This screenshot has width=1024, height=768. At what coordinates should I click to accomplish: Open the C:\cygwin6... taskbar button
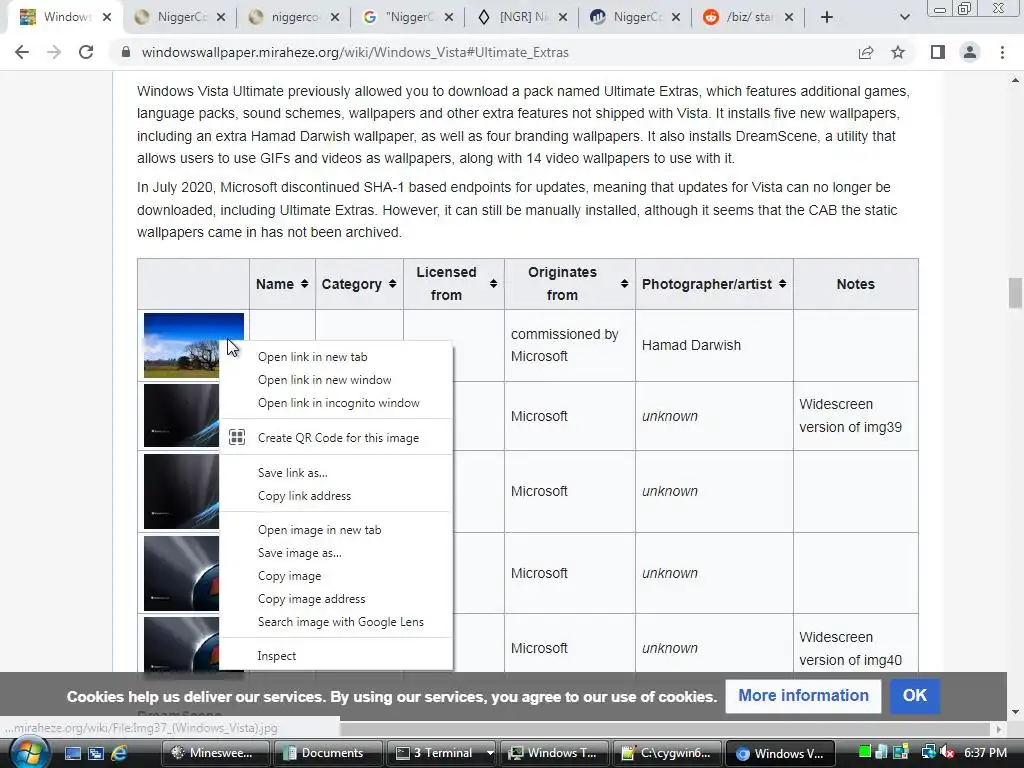click(666, 753)
